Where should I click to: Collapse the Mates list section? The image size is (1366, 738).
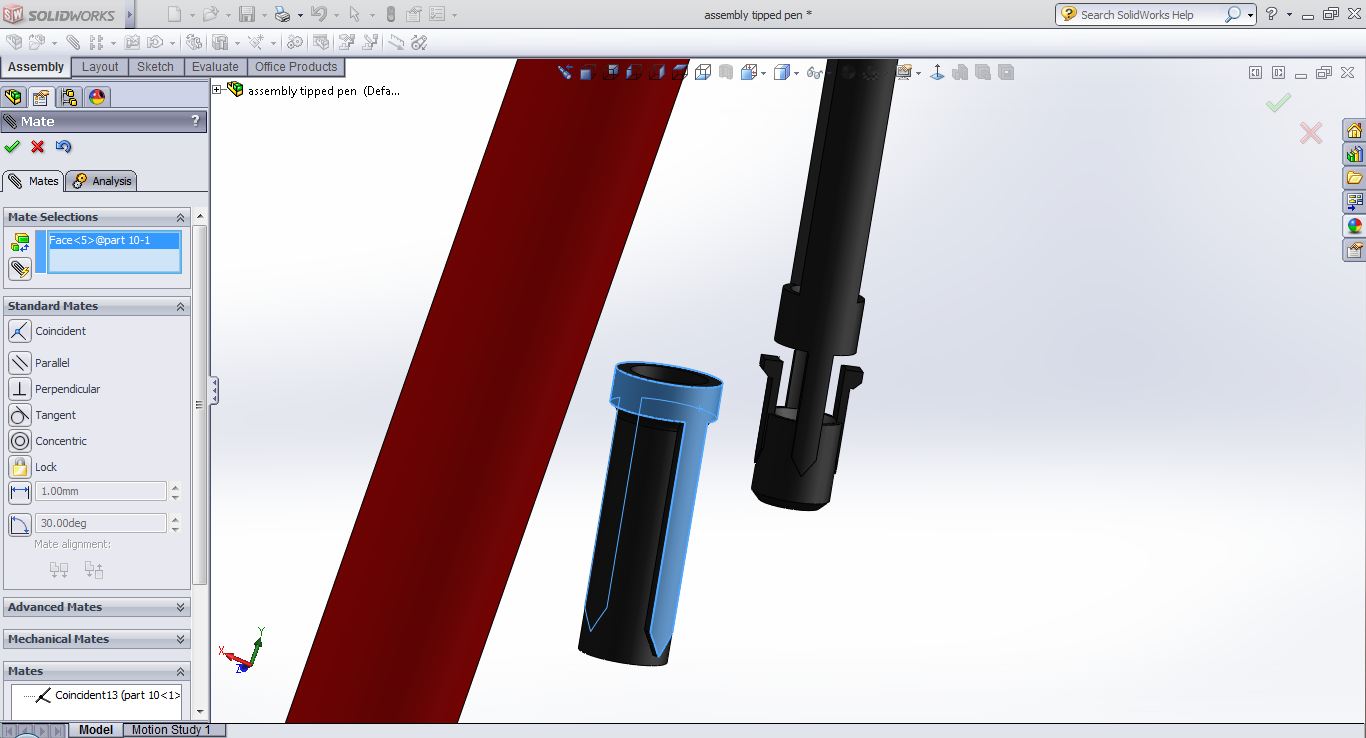(181, 671)
